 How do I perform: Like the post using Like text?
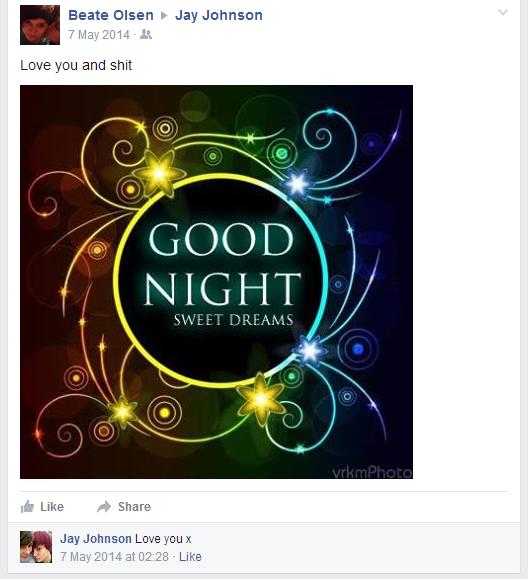click(x=52, y=507)
